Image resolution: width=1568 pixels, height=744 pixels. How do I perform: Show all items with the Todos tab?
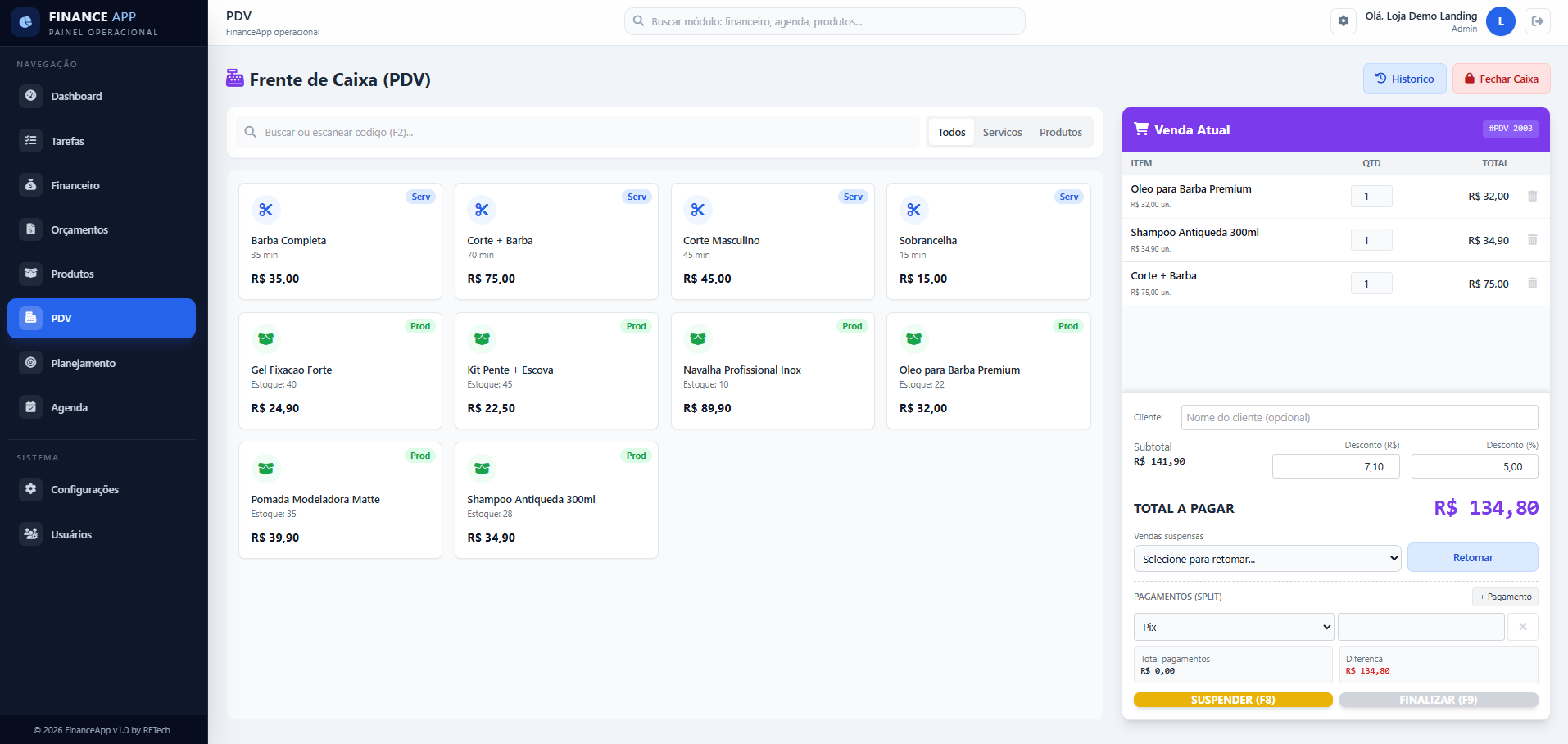951,132
